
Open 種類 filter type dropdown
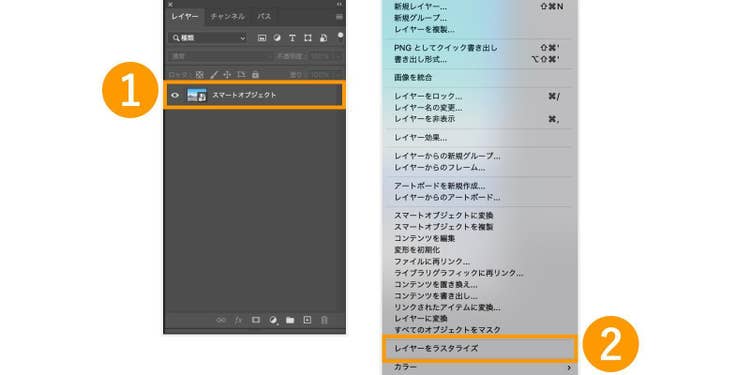click(208, 38)
